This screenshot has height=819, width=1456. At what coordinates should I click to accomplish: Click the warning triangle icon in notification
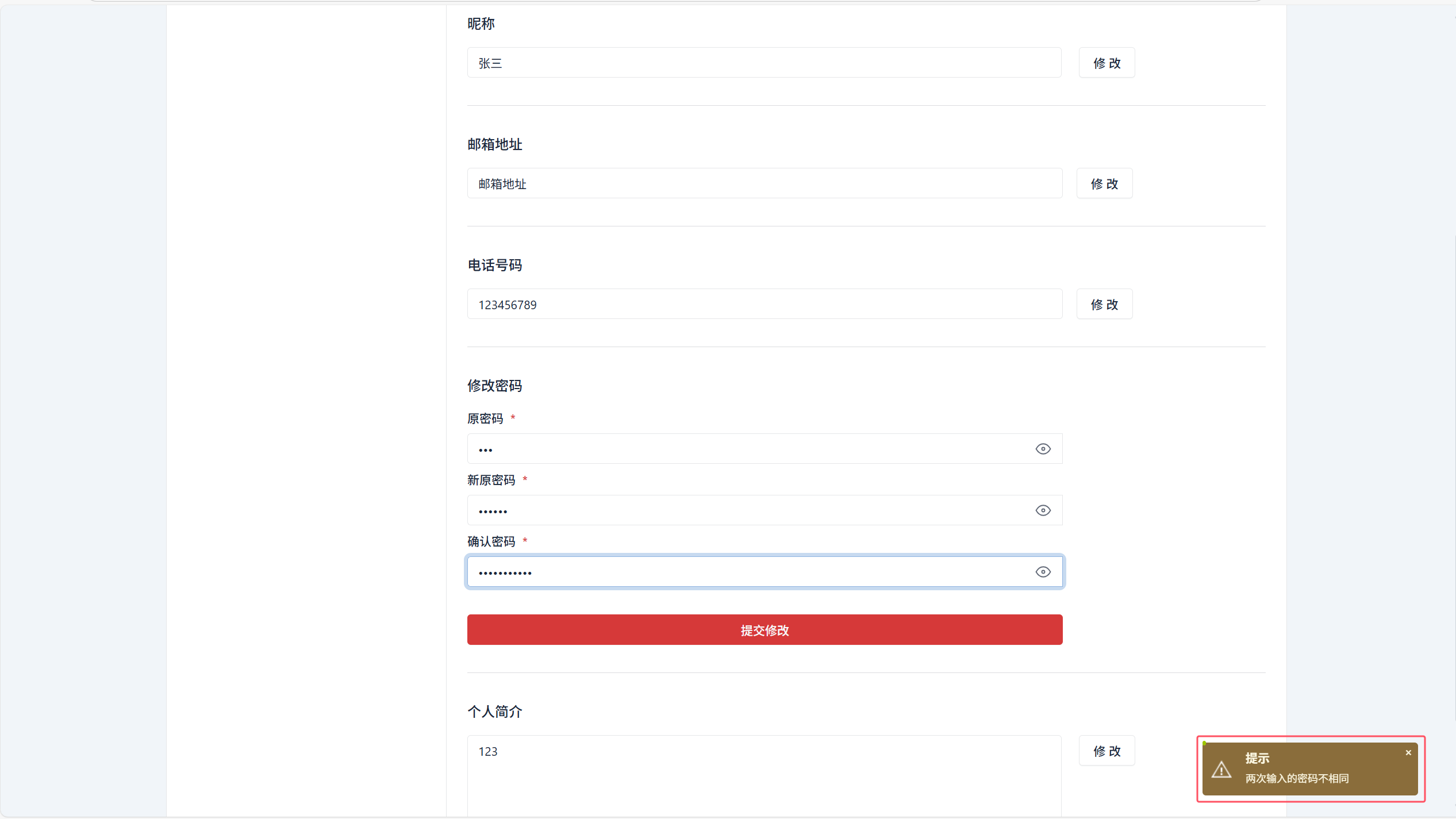click(1221, 770)
